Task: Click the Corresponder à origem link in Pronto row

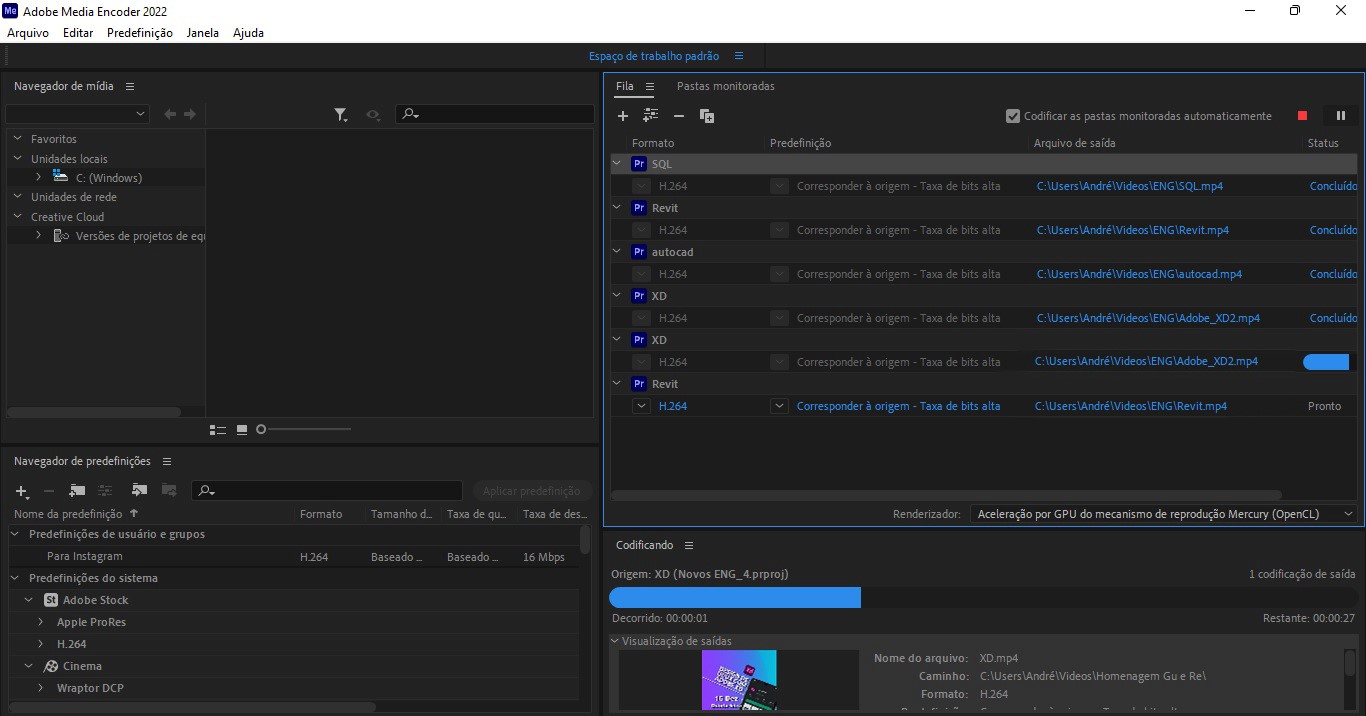Action: 898,406
